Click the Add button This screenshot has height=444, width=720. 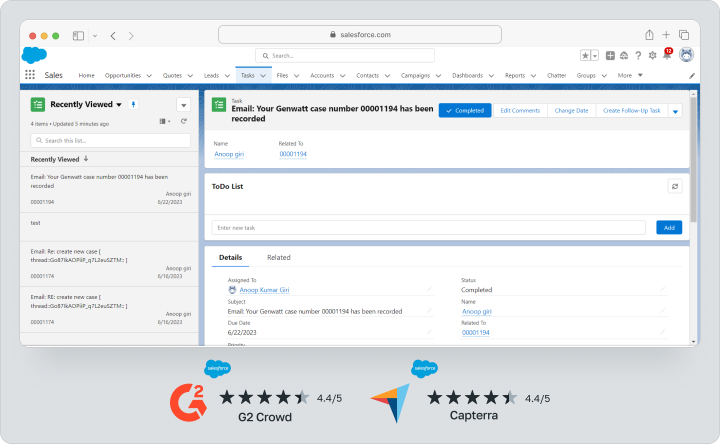669,228
